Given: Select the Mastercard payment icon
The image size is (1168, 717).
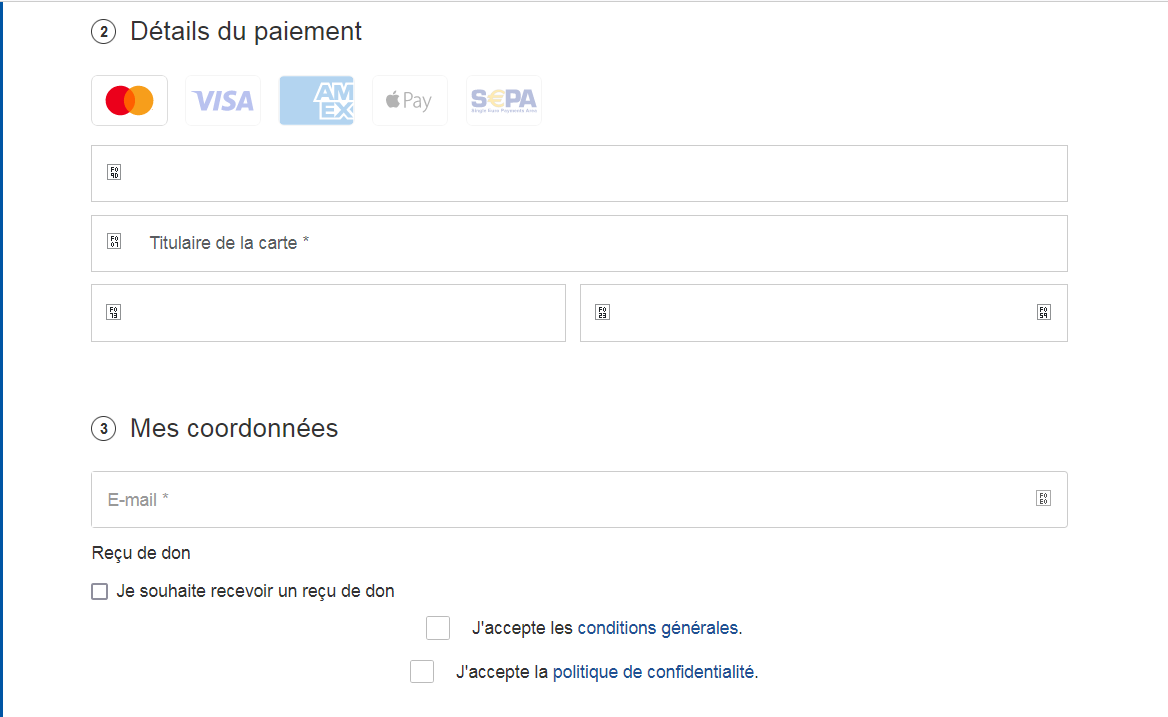Looking at the screenshot, I should [129, 101].
